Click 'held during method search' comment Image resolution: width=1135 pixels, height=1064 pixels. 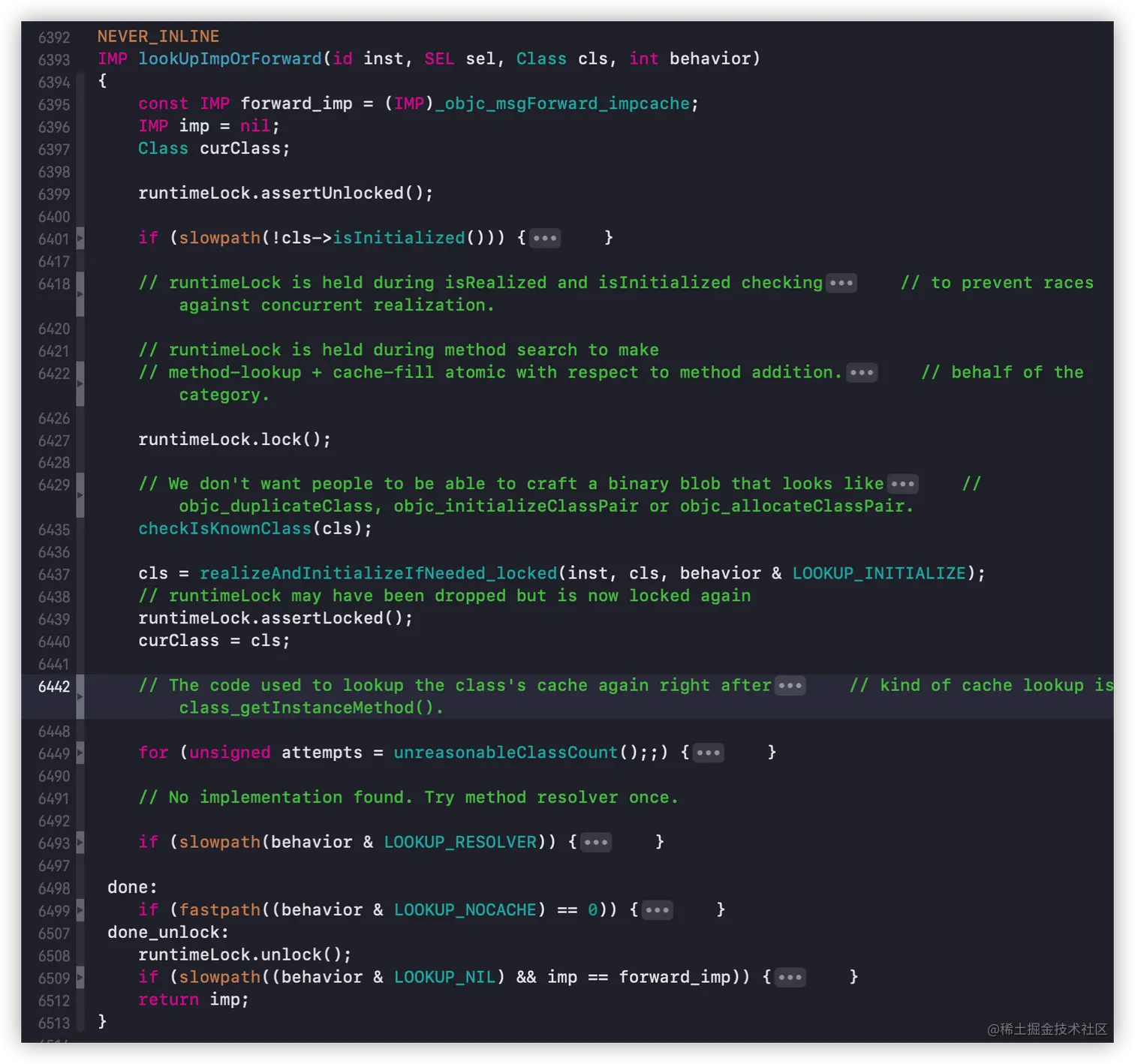click(399, 350)
